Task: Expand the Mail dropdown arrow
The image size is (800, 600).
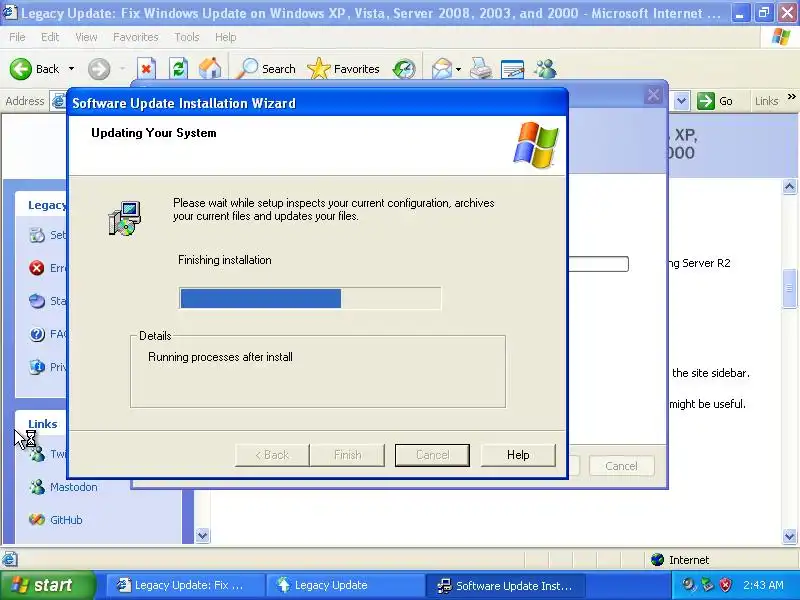Action: point(458,69)
